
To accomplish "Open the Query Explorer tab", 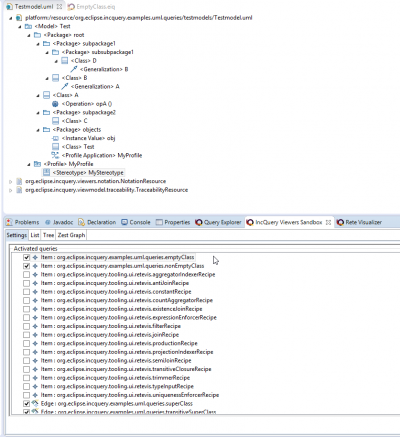I will pos(218,222).
